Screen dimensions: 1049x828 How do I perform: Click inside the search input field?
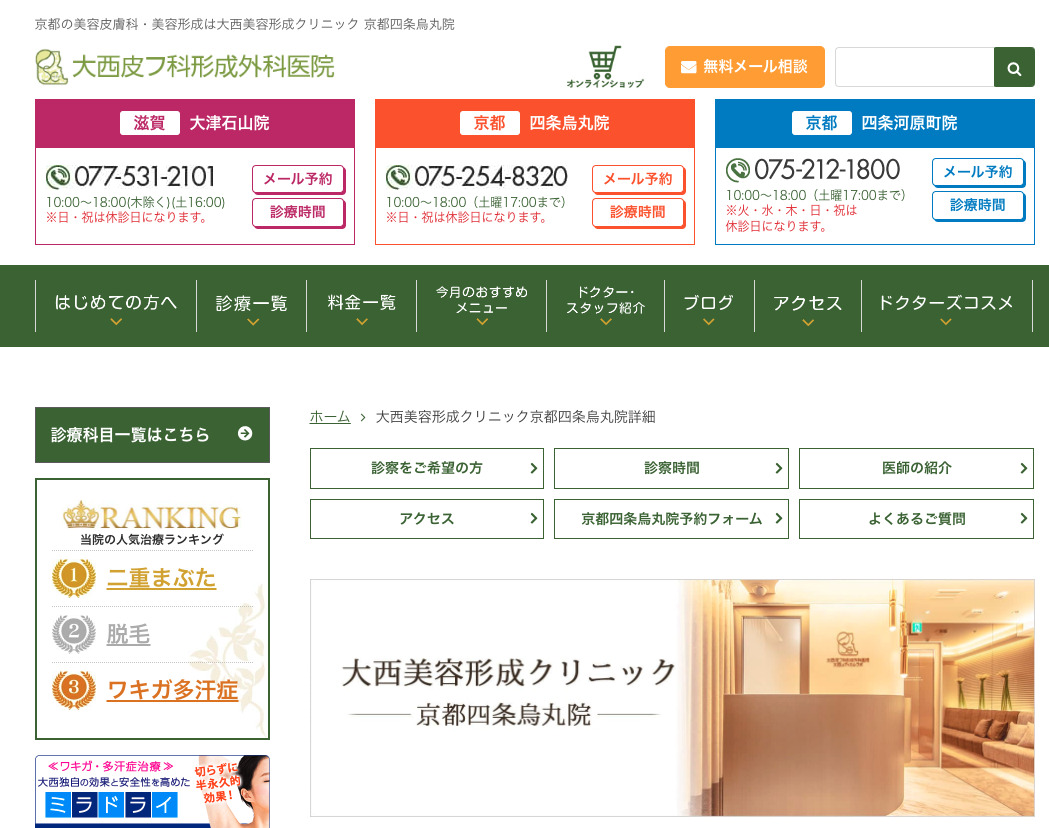tap(916, 67)
